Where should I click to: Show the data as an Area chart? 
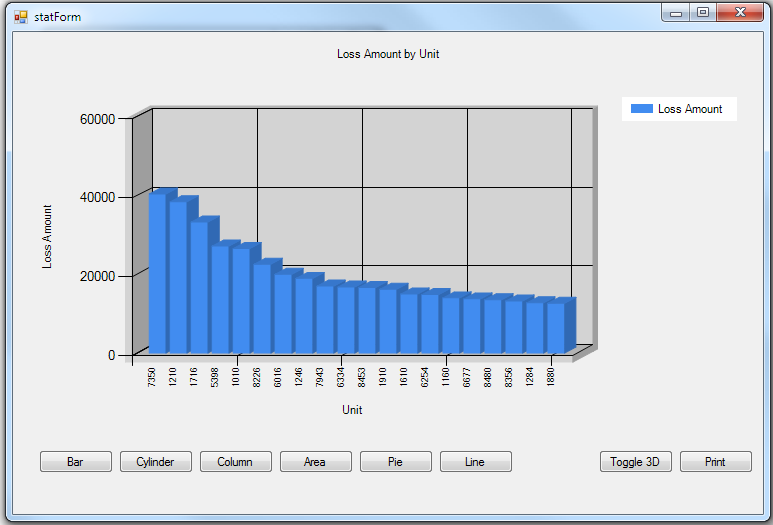click(316, 461)
